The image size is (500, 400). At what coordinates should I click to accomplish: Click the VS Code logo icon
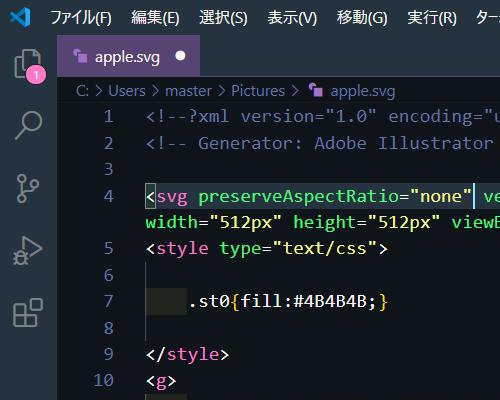point(20,17)
